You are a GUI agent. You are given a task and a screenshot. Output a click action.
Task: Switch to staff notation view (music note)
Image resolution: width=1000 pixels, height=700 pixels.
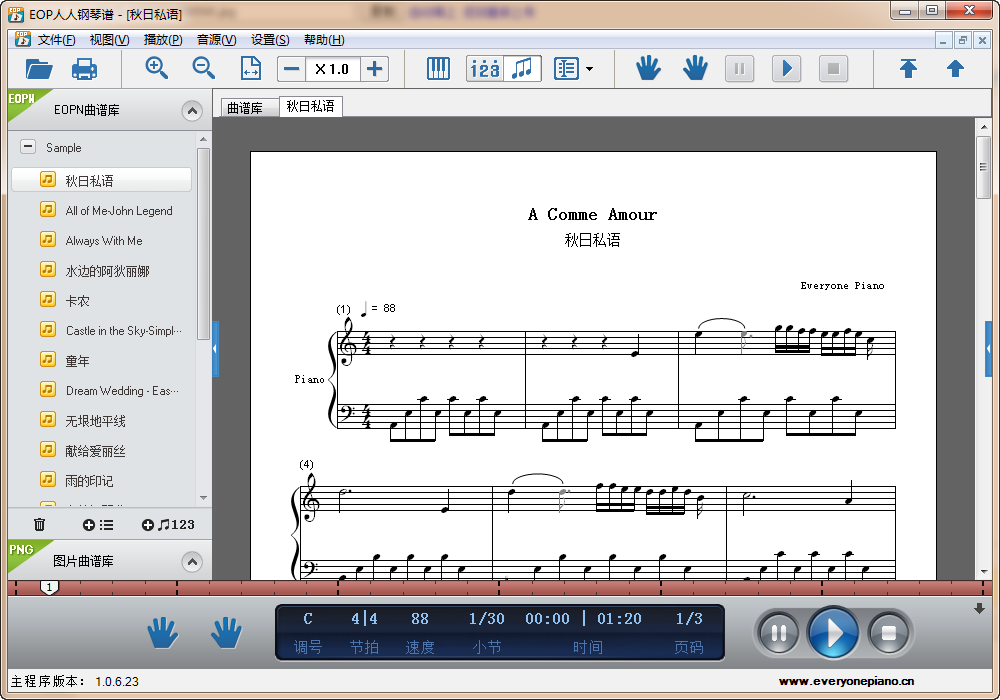(x=522, y=69)
